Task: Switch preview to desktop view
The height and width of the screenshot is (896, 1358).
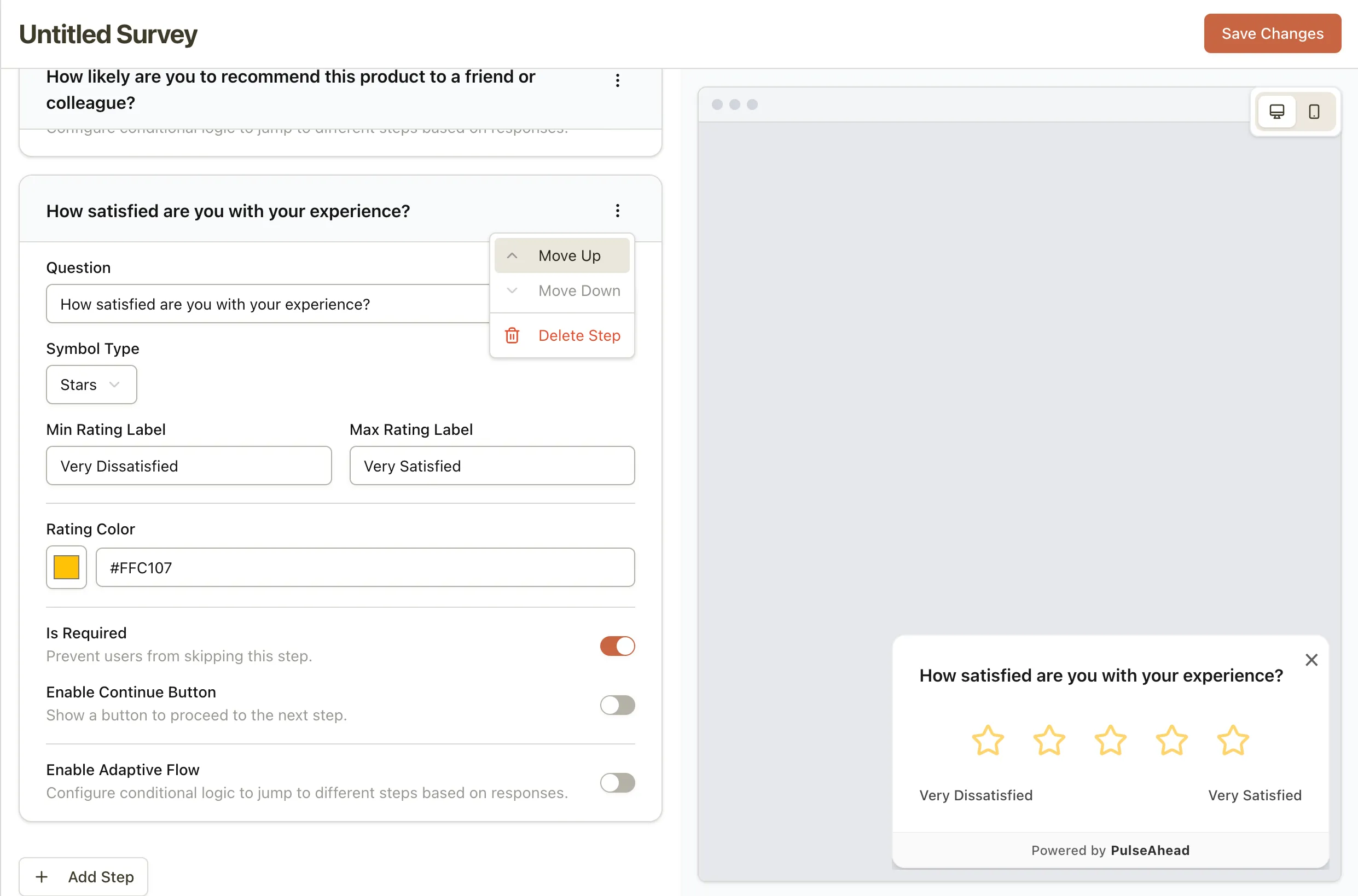Action: click(x=1278, y=112)
